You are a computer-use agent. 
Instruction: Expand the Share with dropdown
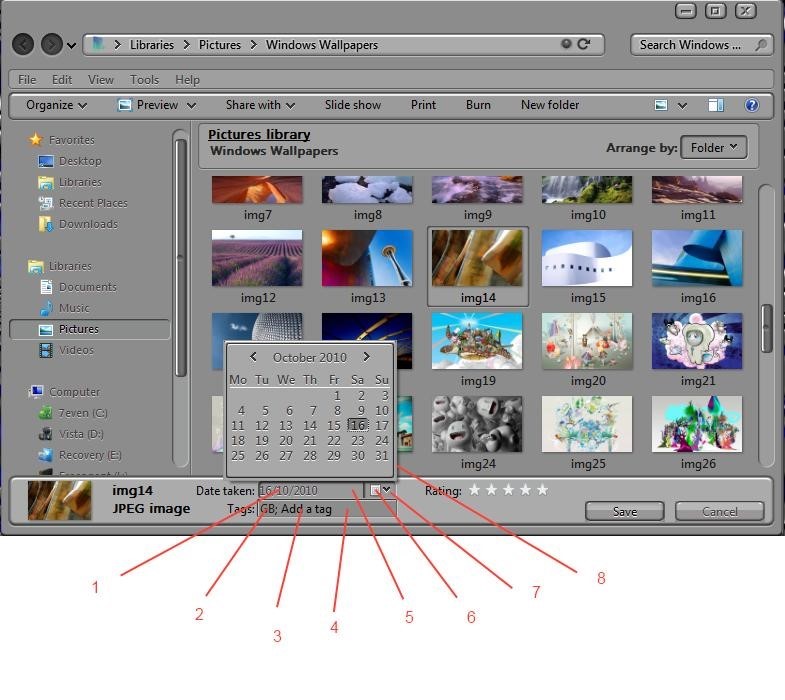(260, 105)
